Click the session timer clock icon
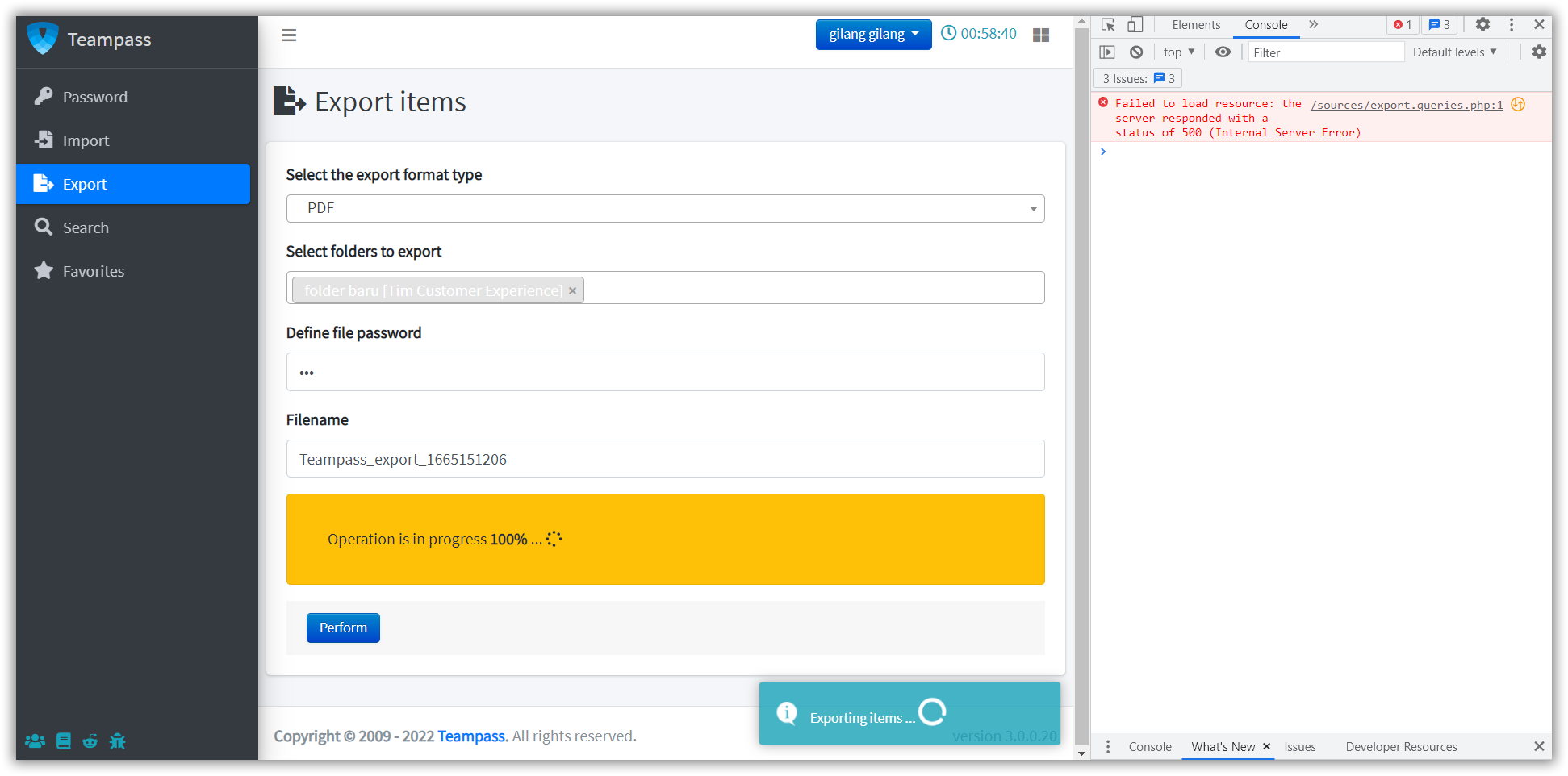The image size is (1568, 776). tap(949, 33)
